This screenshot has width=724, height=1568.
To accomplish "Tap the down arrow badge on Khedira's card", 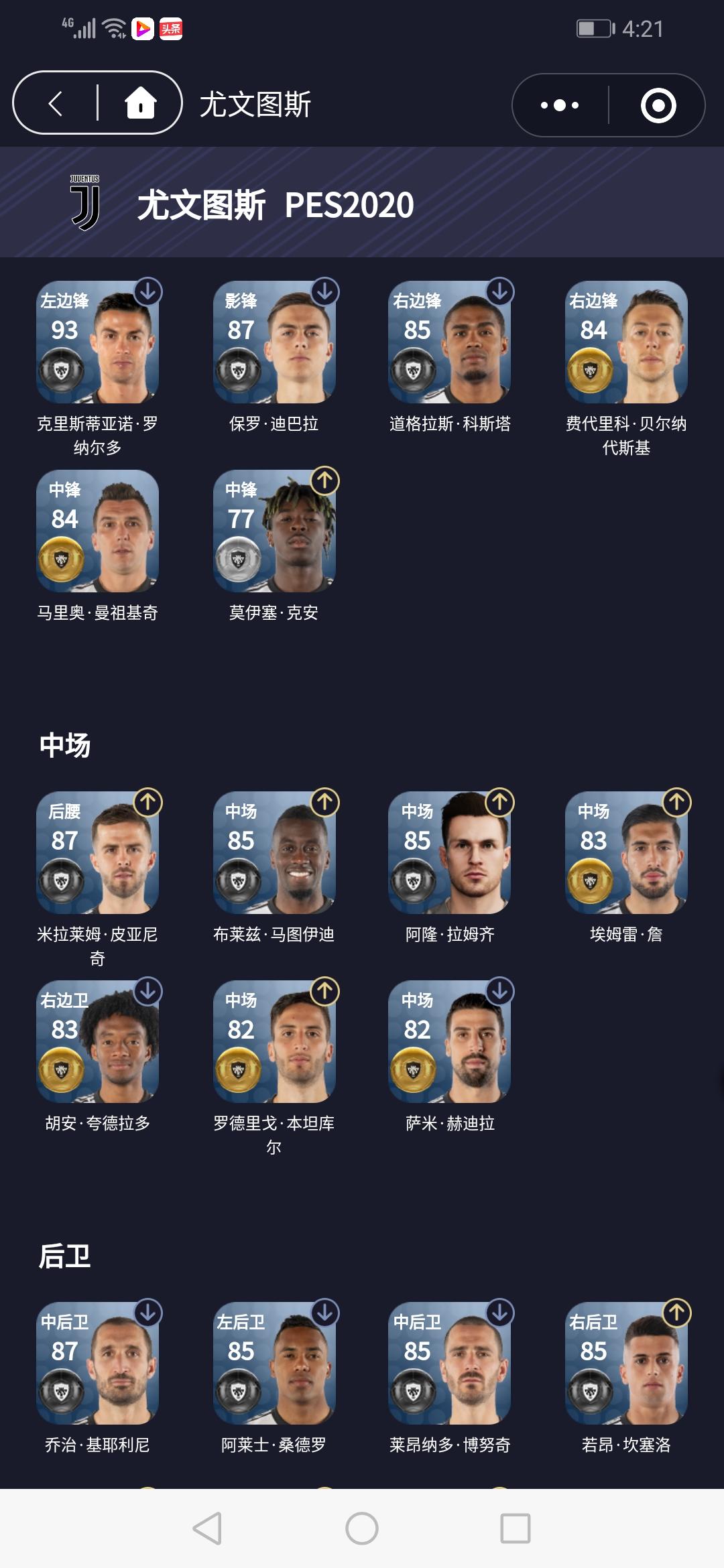I will coord(500,991).
